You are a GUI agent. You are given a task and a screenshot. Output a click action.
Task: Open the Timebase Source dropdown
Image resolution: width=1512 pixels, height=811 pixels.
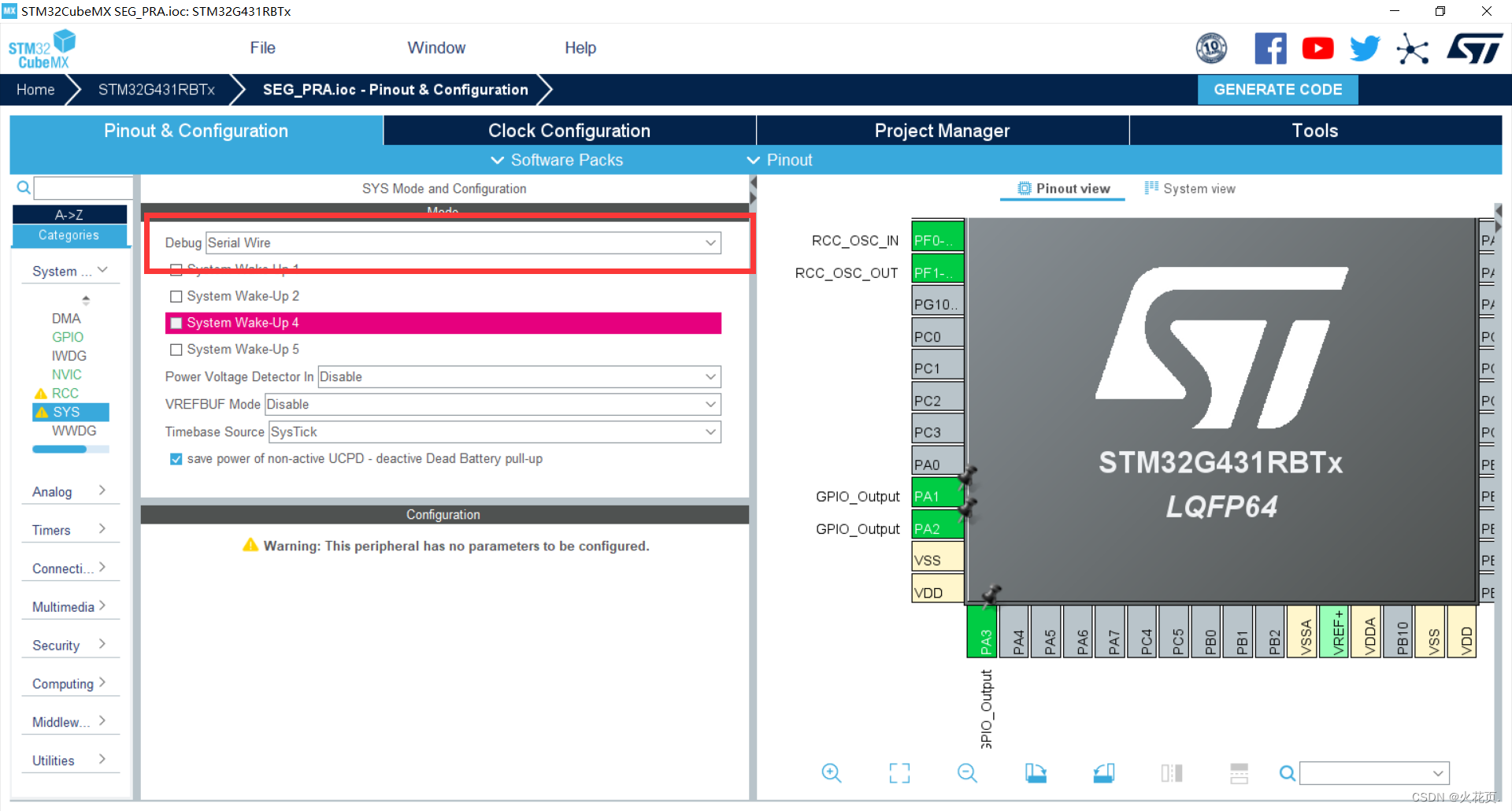point(495,431)
